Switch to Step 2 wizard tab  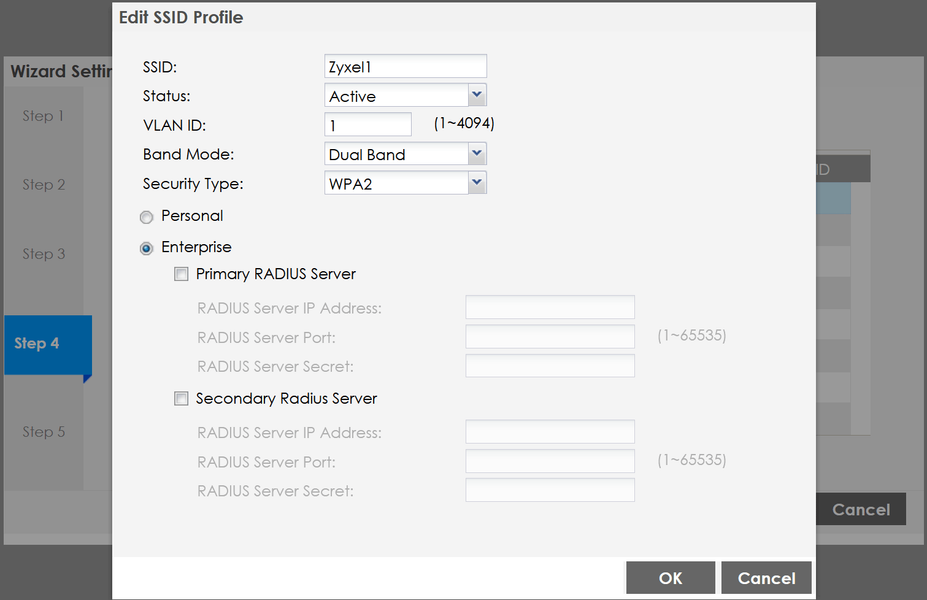pyautogui.click(x=44, y=185)
